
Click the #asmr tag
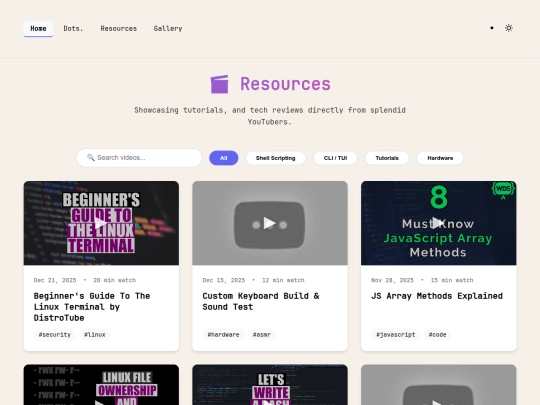pos(262,334)
